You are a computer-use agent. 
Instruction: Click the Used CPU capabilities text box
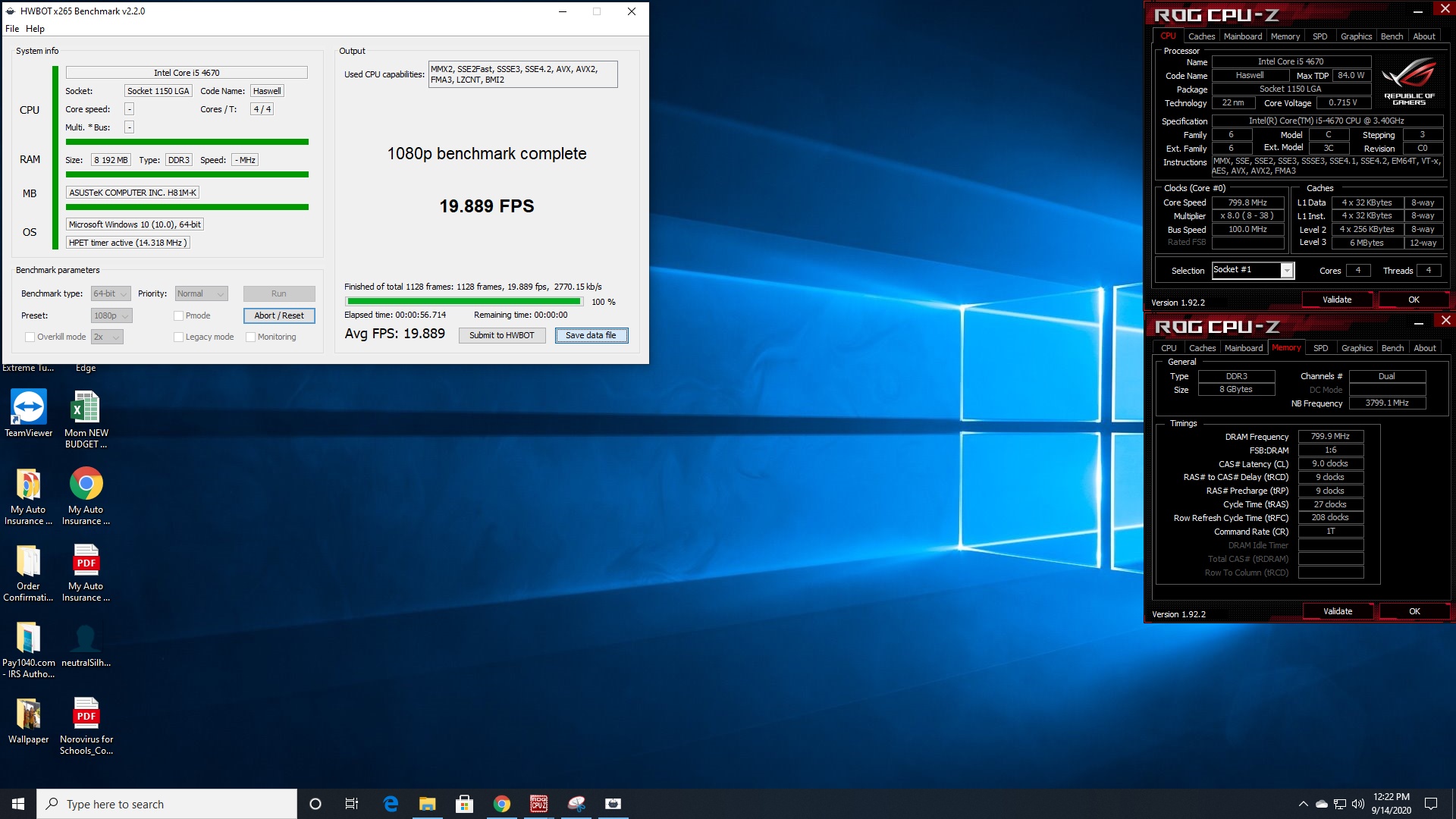tap(522, 74)
